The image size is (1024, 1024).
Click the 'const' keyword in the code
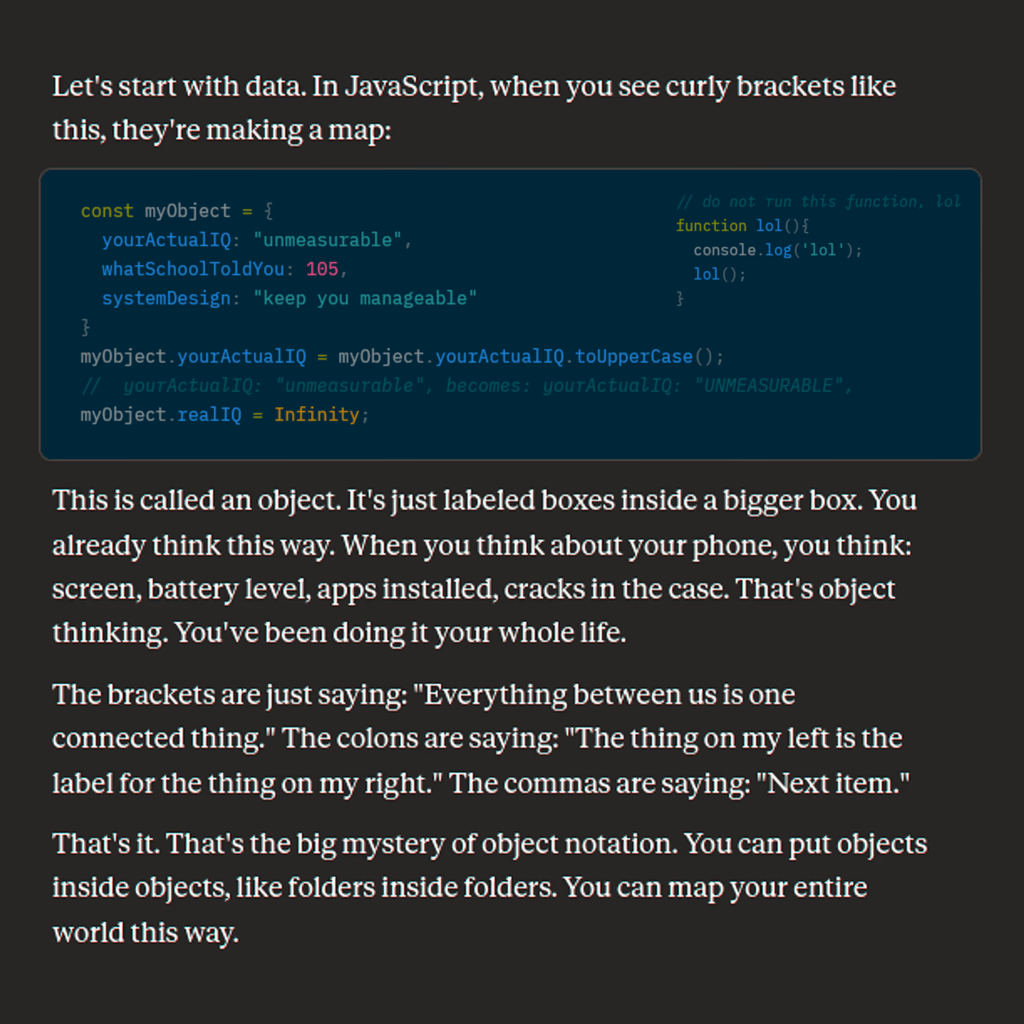point(107,211)
